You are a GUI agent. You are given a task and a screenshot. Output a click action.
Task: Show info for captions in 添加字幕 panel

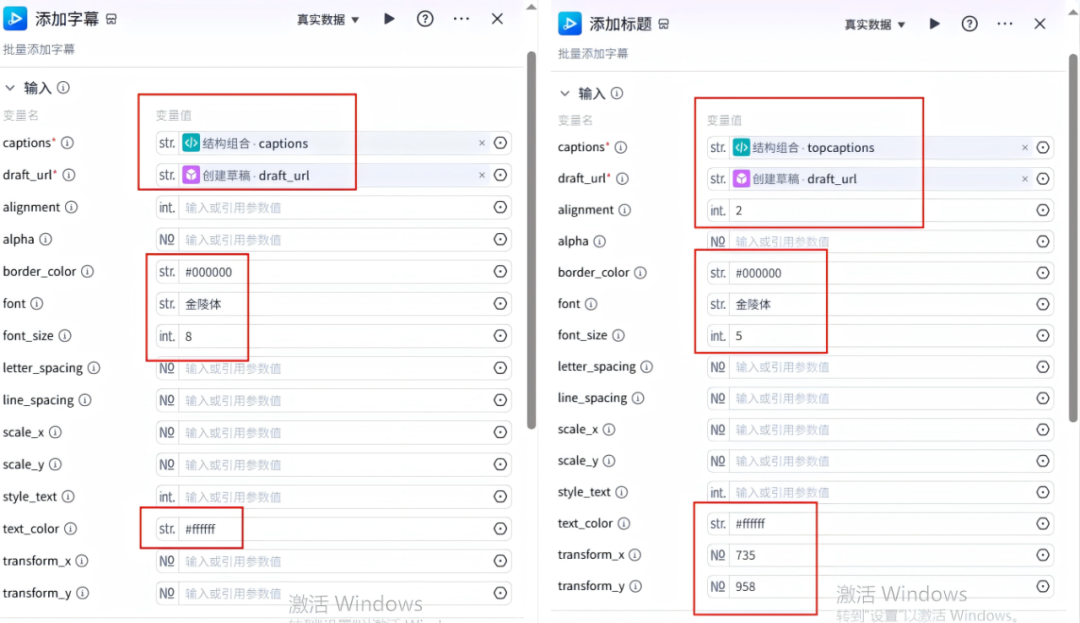(68, 142)
